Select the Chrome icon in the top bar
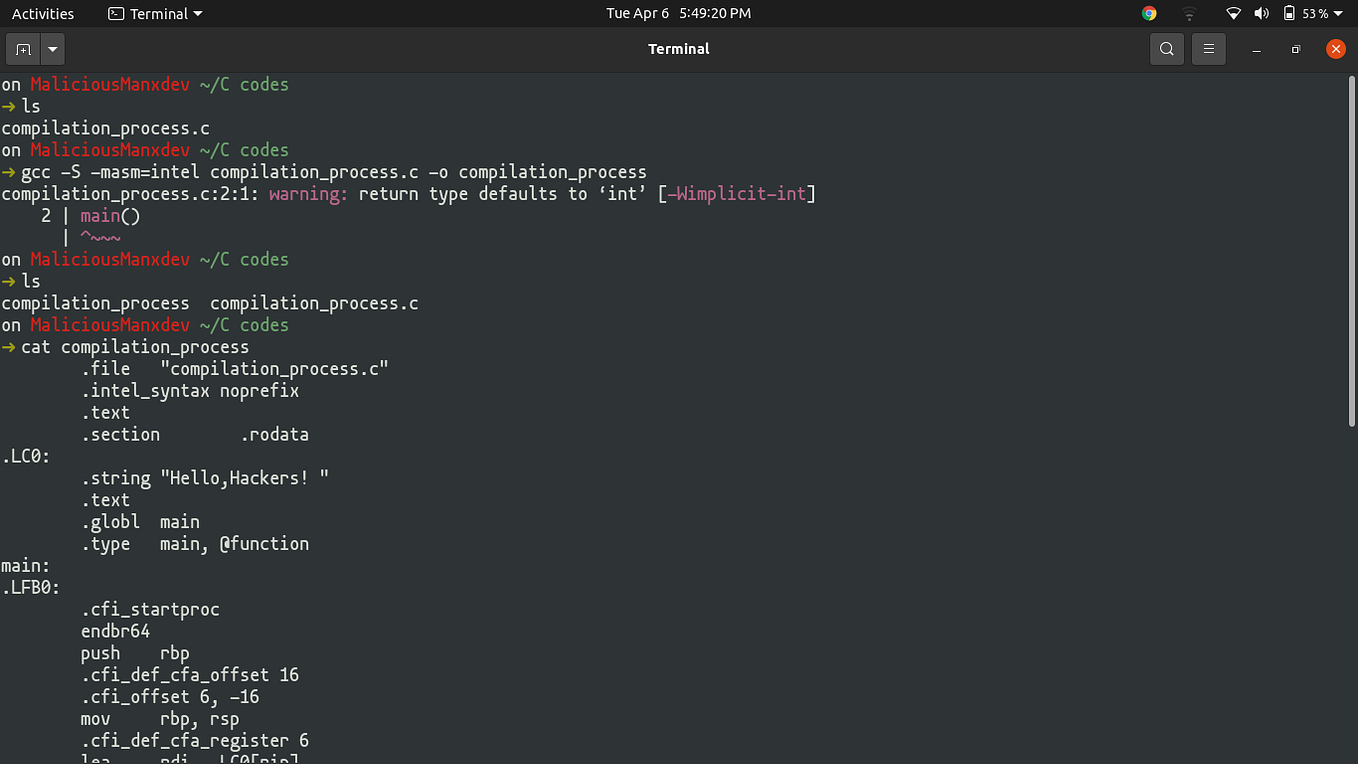1358x764 pixels. (1148, 13)
